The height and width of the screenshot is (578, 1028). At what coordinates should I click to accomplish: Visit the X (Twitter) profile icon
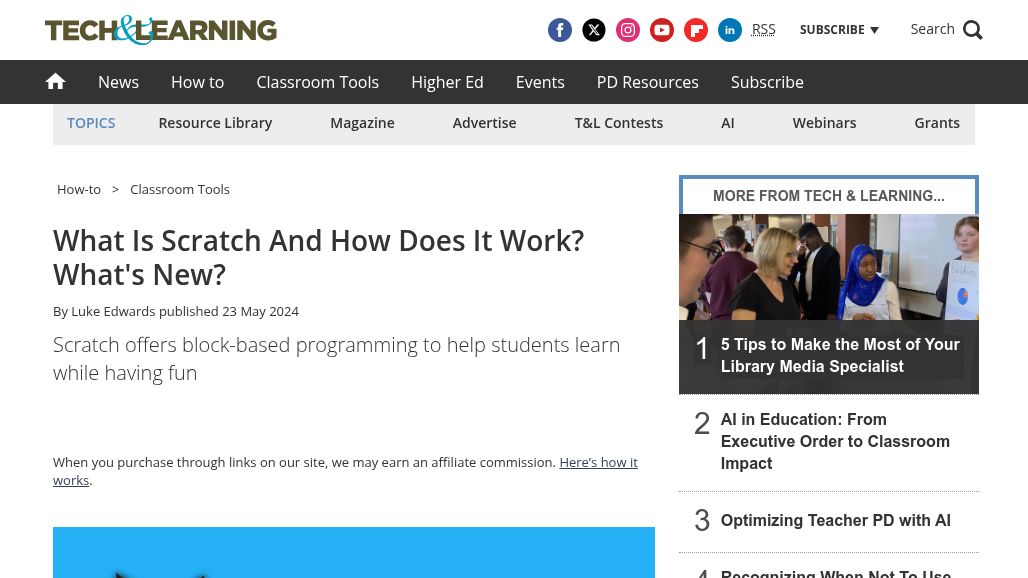tap(594, 30)
